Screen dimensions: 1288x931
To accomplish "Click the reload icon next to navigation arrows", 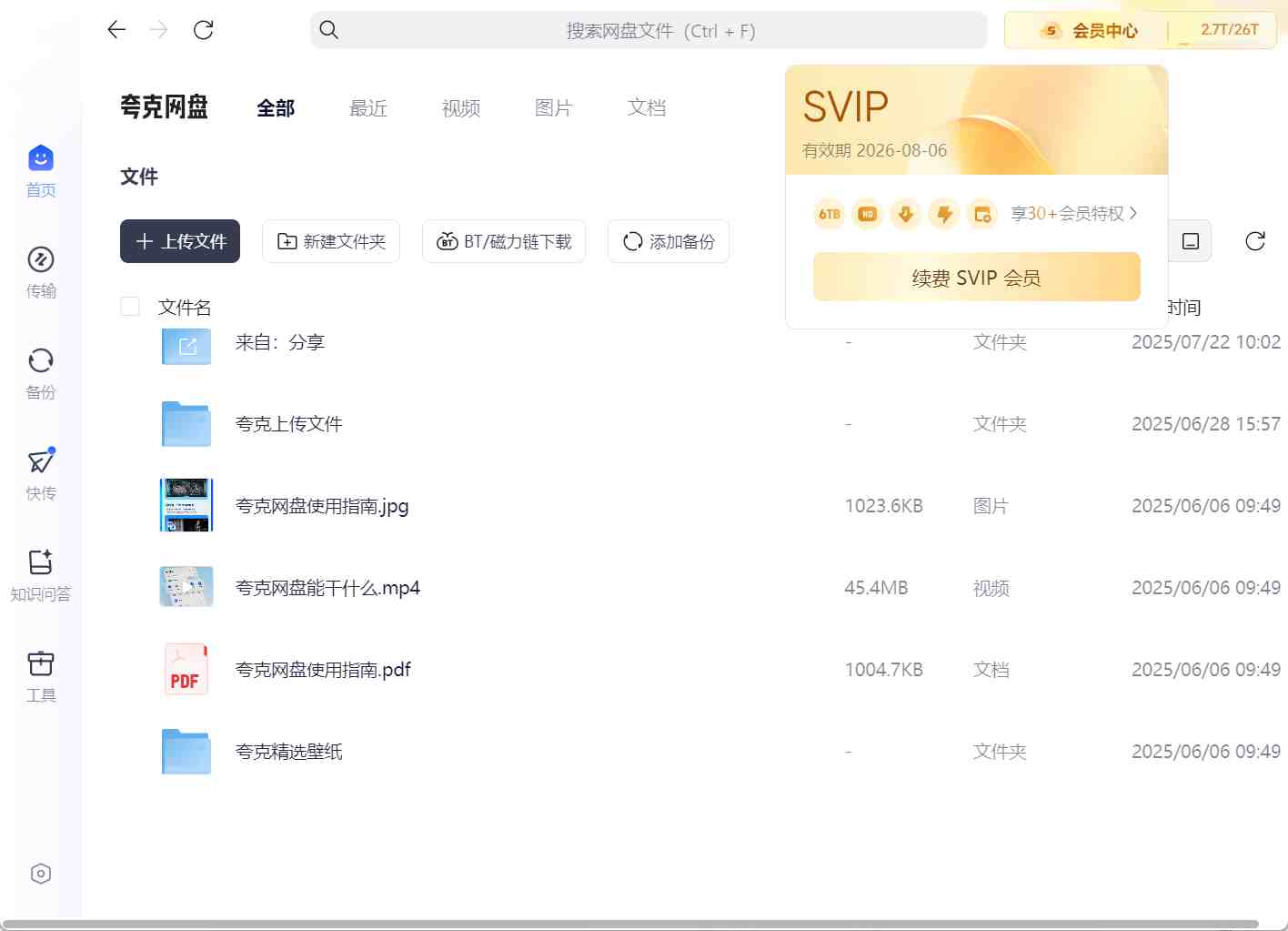I will coord(204,30).
